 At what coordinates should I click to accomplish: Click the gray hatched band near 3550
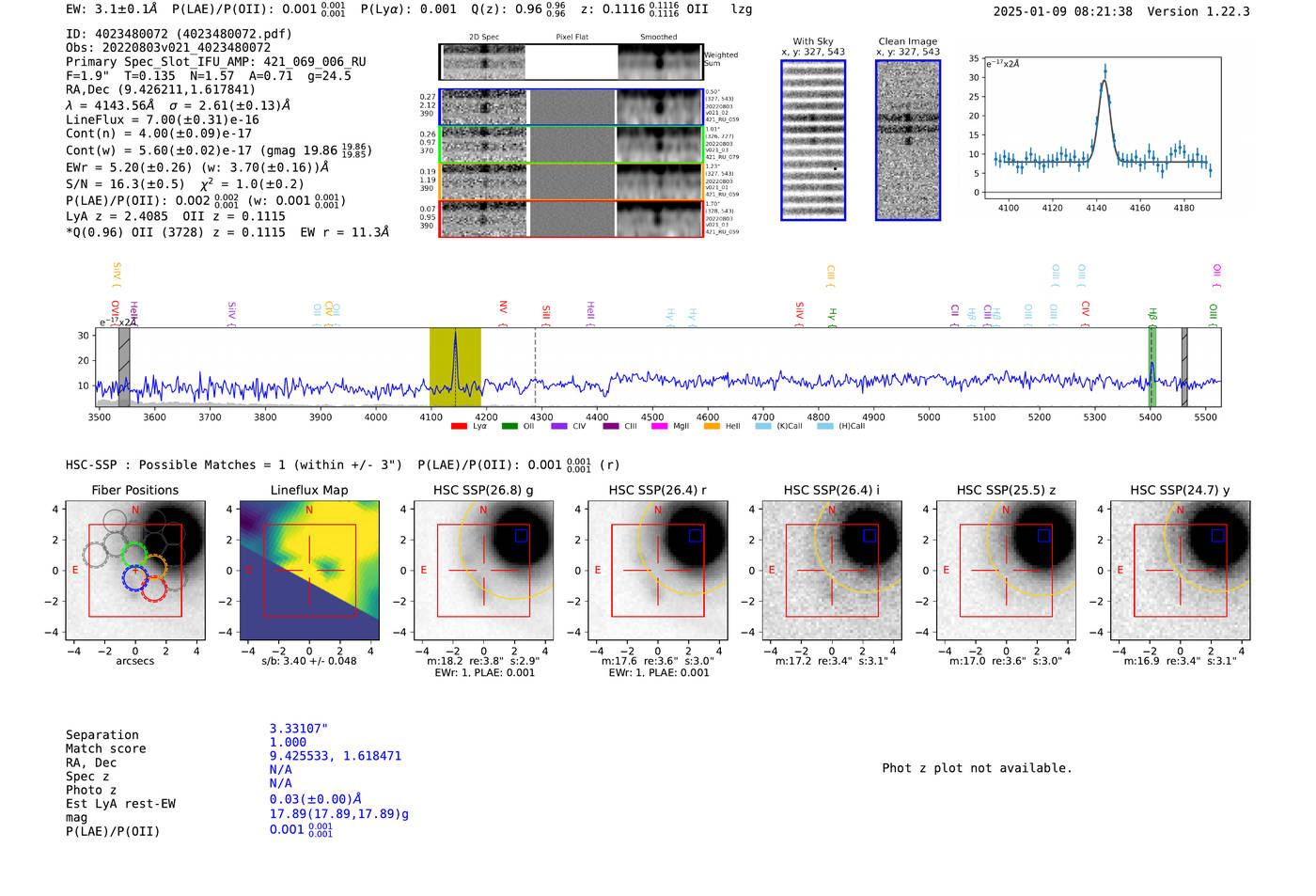pos(124,367)
